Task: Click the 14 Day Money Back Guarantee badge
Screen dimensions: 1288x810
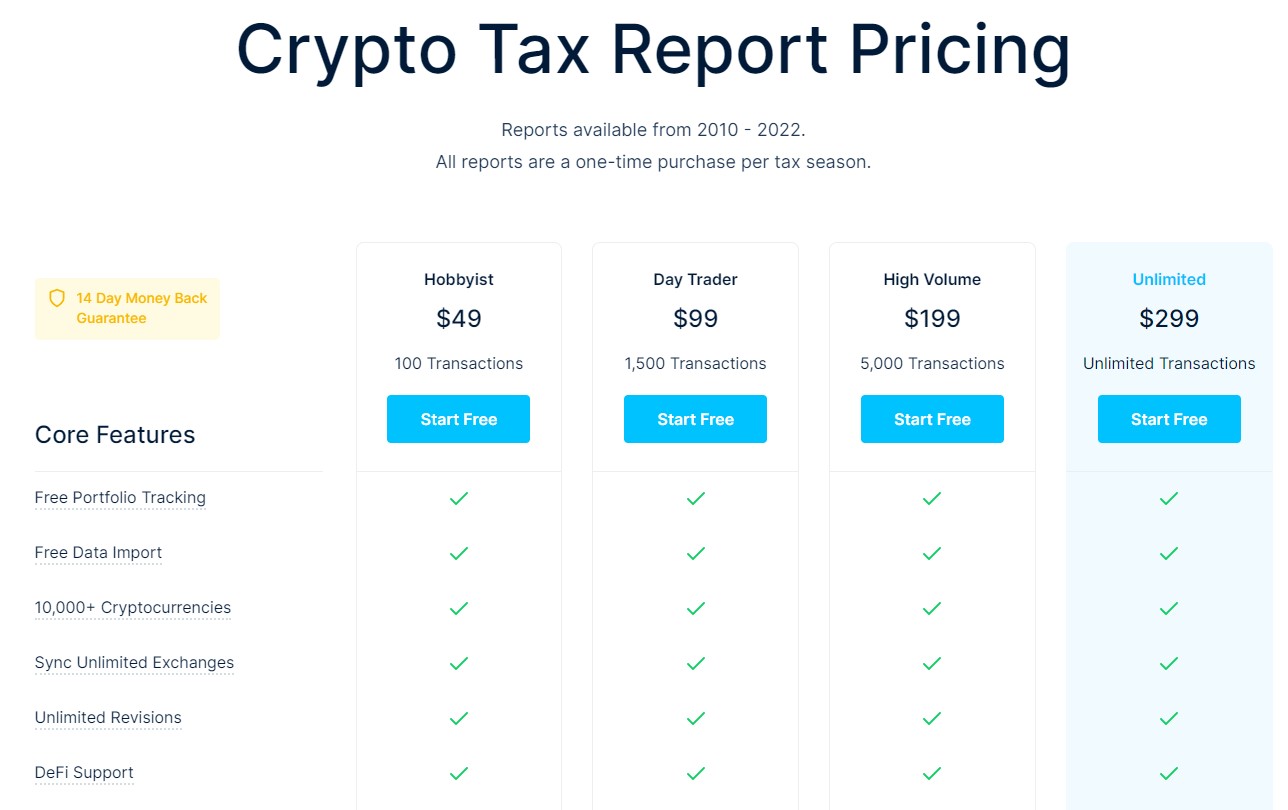Action: [127, 308]
